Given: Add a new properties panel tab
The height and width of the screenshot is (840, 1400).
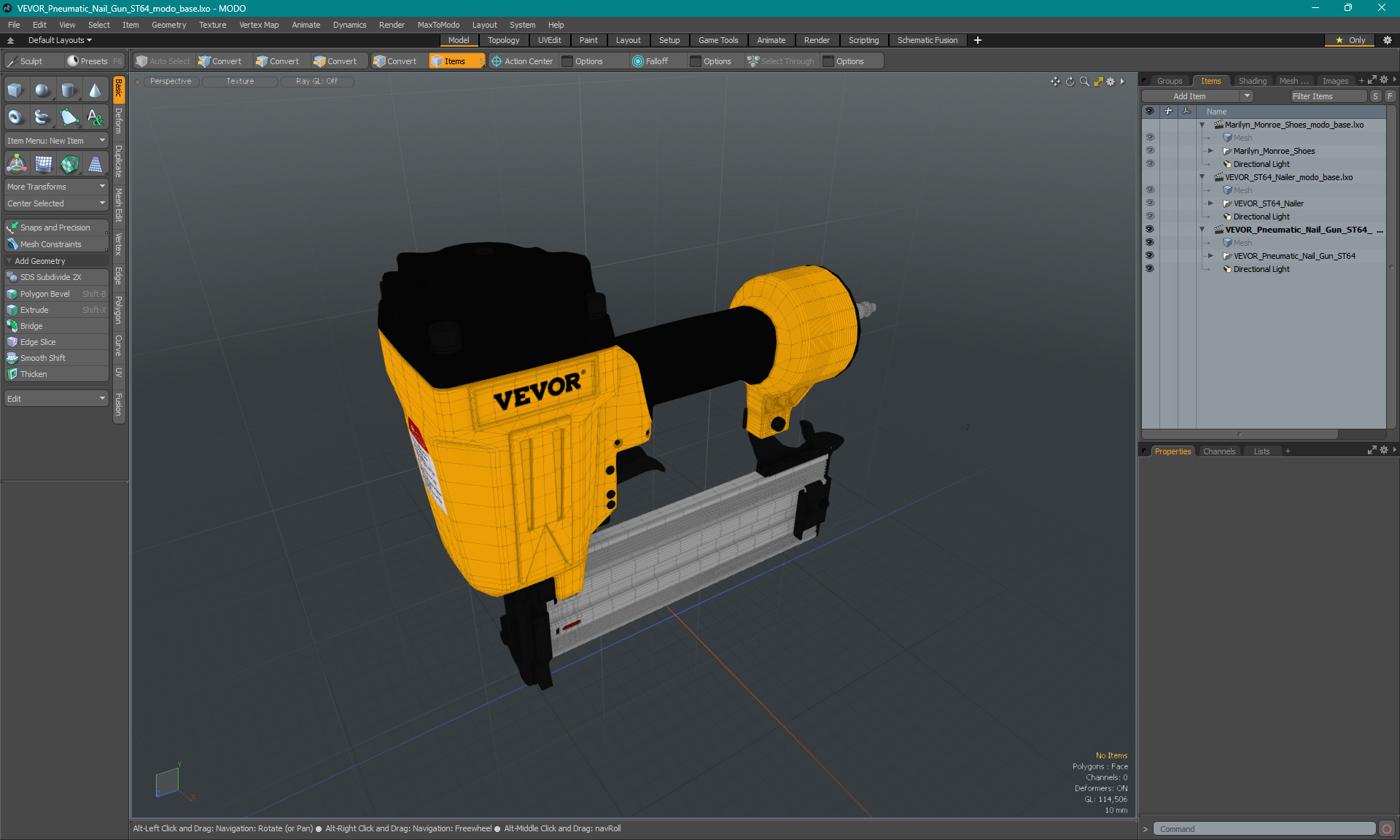Looking at the screenshot, I should tap(1288, 451).
